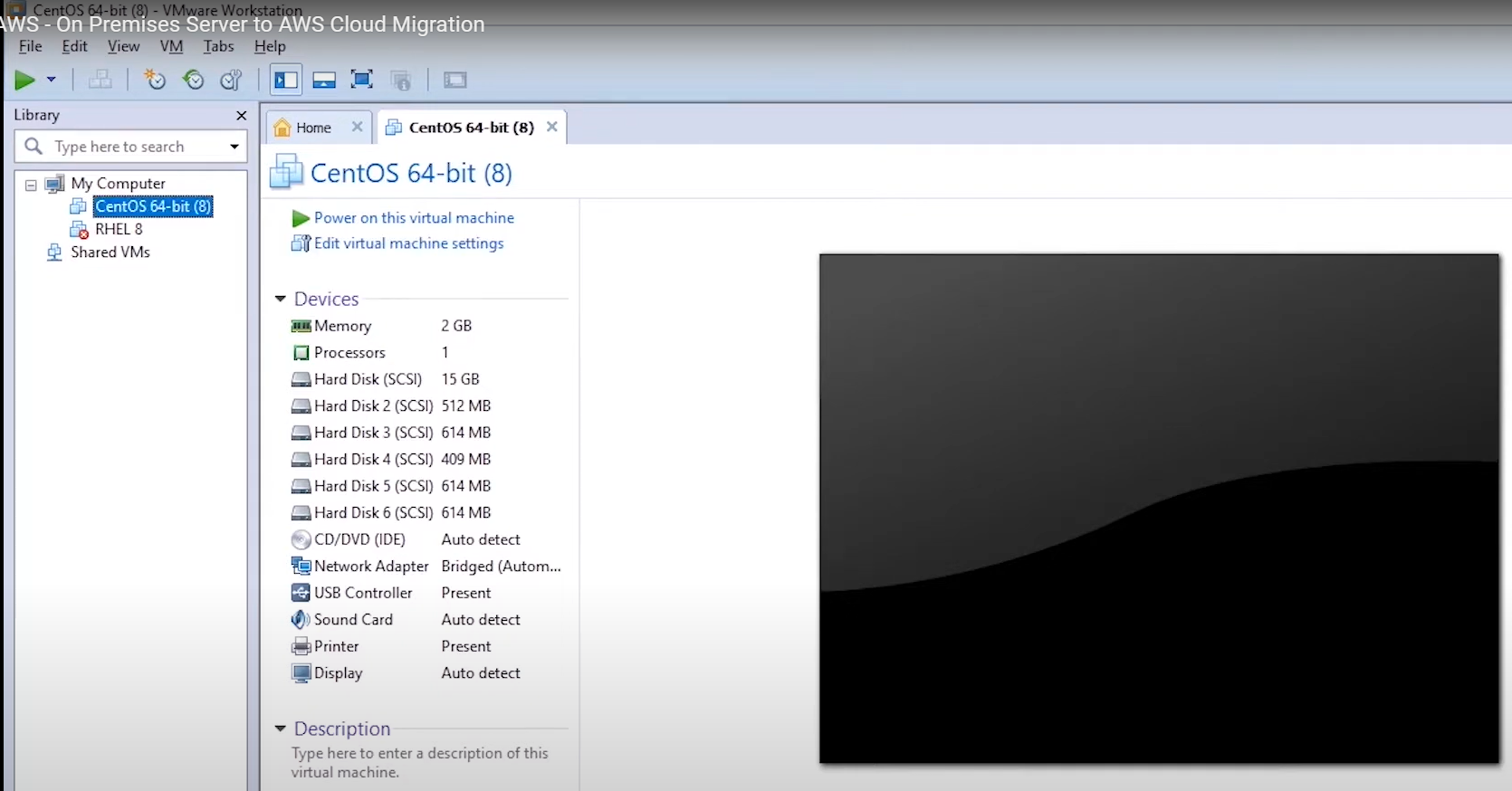Open the library search dropdown arrow
The image size is (1512, 791).
pos(234,147)
